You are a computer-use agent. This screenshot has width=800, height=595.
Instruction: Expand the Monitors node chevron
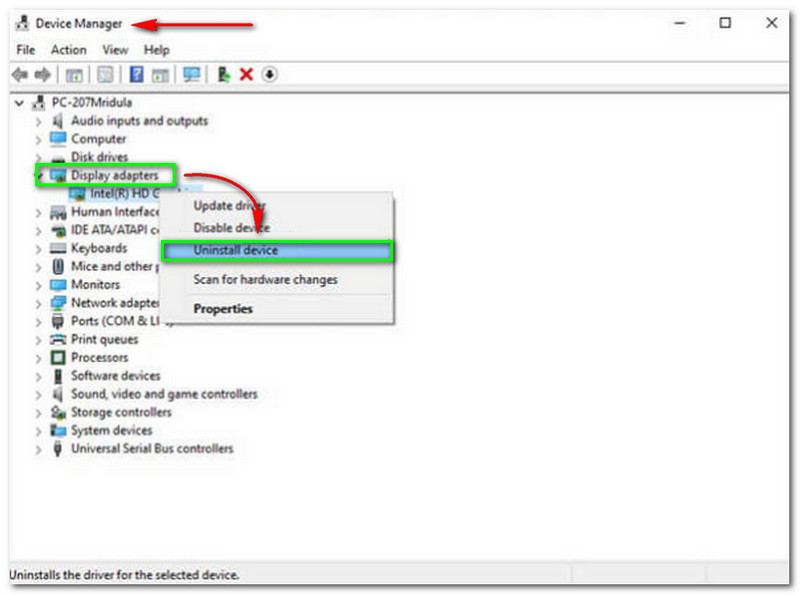[38, 285]
